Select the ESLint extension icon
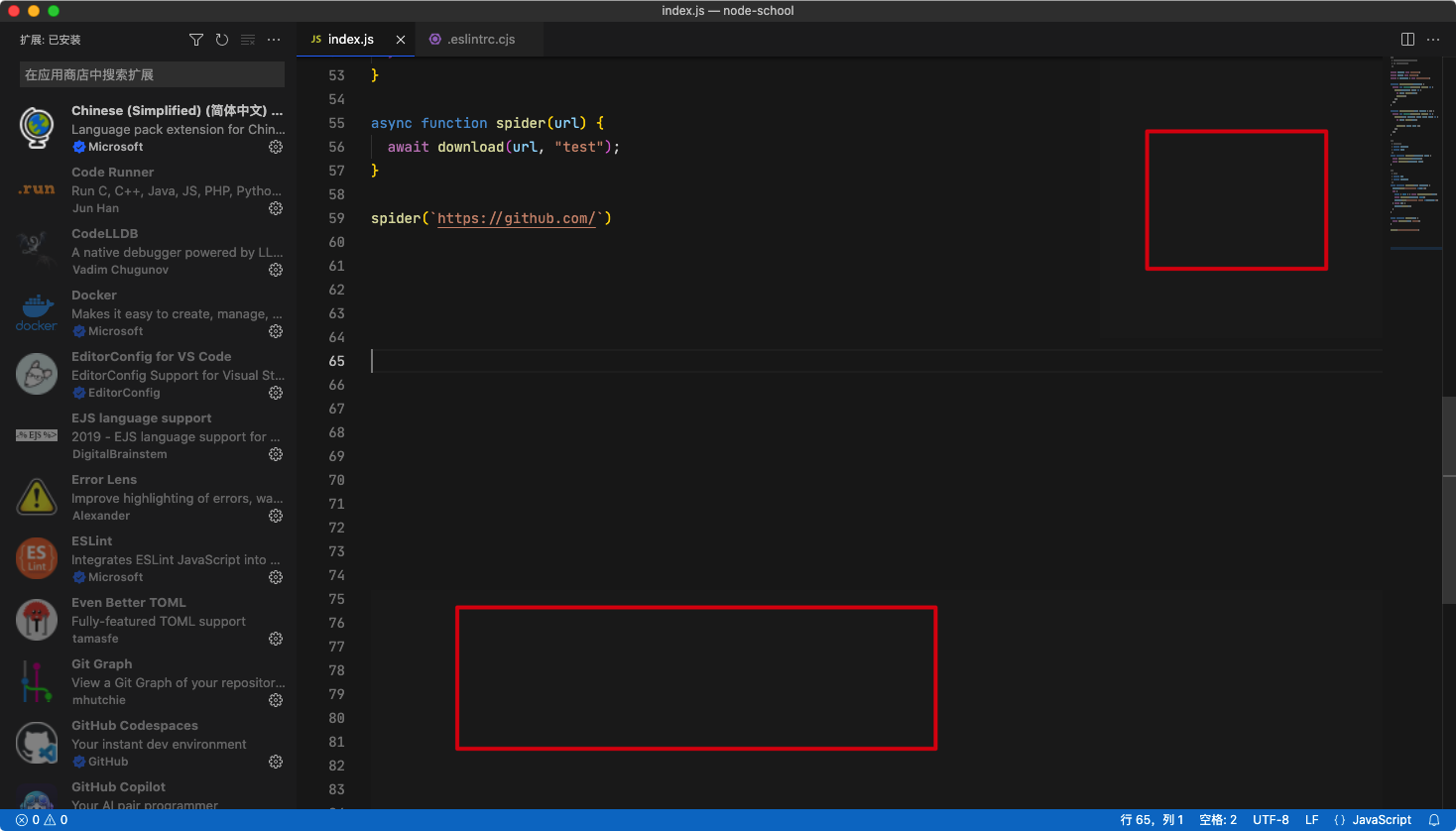This screenshot has height=831, width=1456. [36, 558]
